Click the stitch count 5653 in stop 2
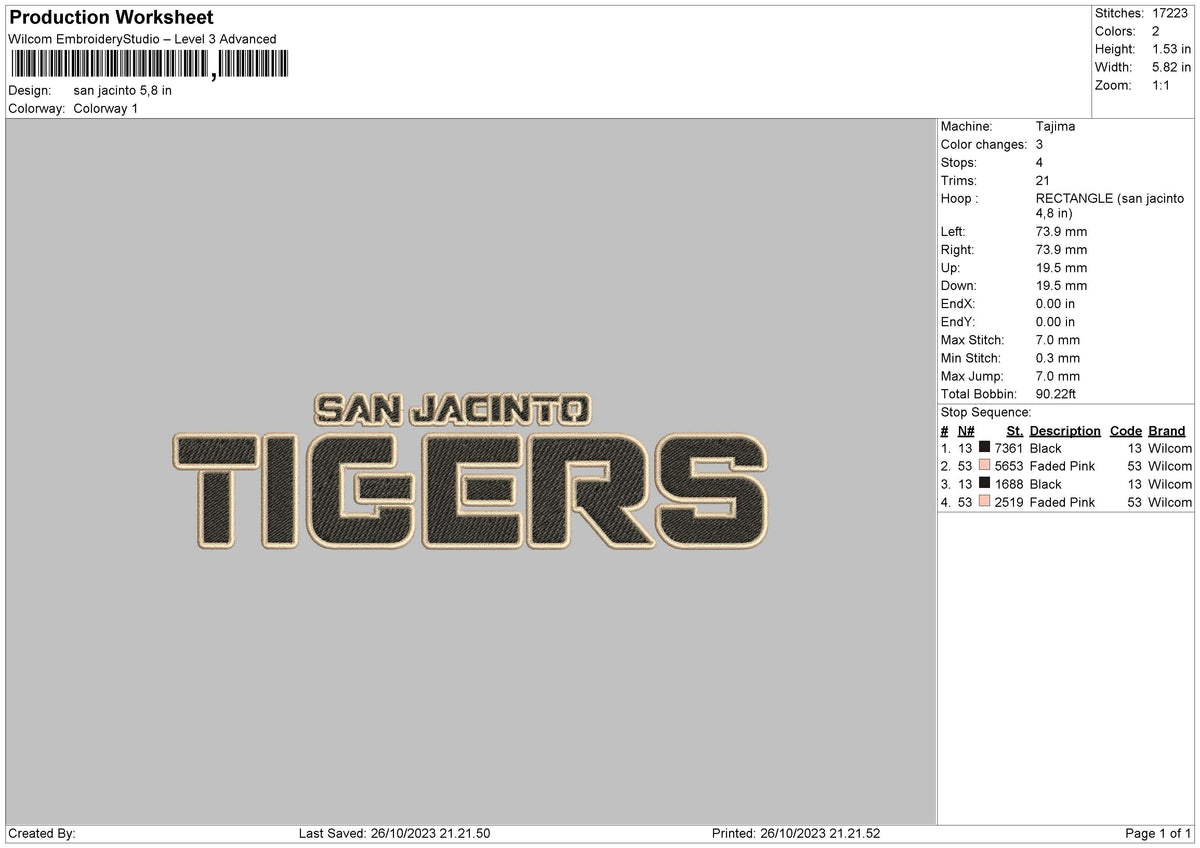Viewport: 1200px width, 848px height. click(1009, 466)
